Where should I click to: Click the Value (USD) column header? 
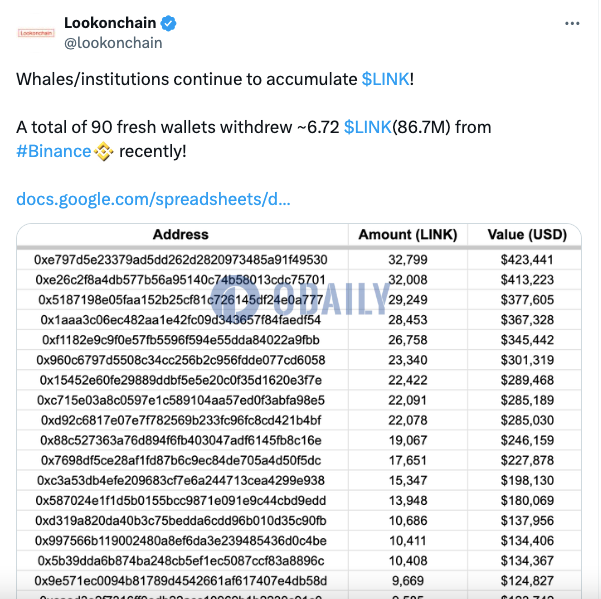click(x=527, y=235)
